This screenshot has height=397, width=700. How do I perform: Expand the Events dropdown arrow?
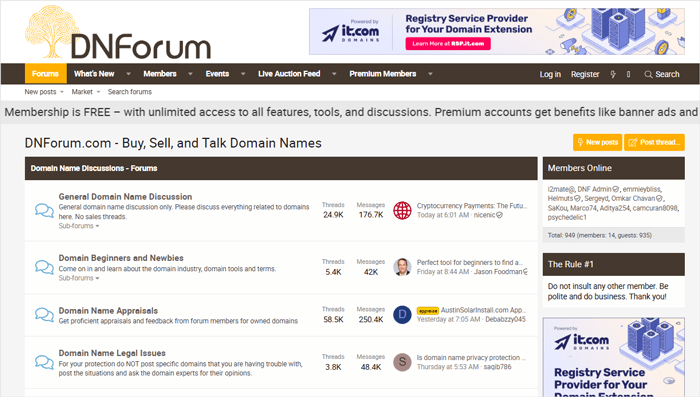[x=243, y=74]
